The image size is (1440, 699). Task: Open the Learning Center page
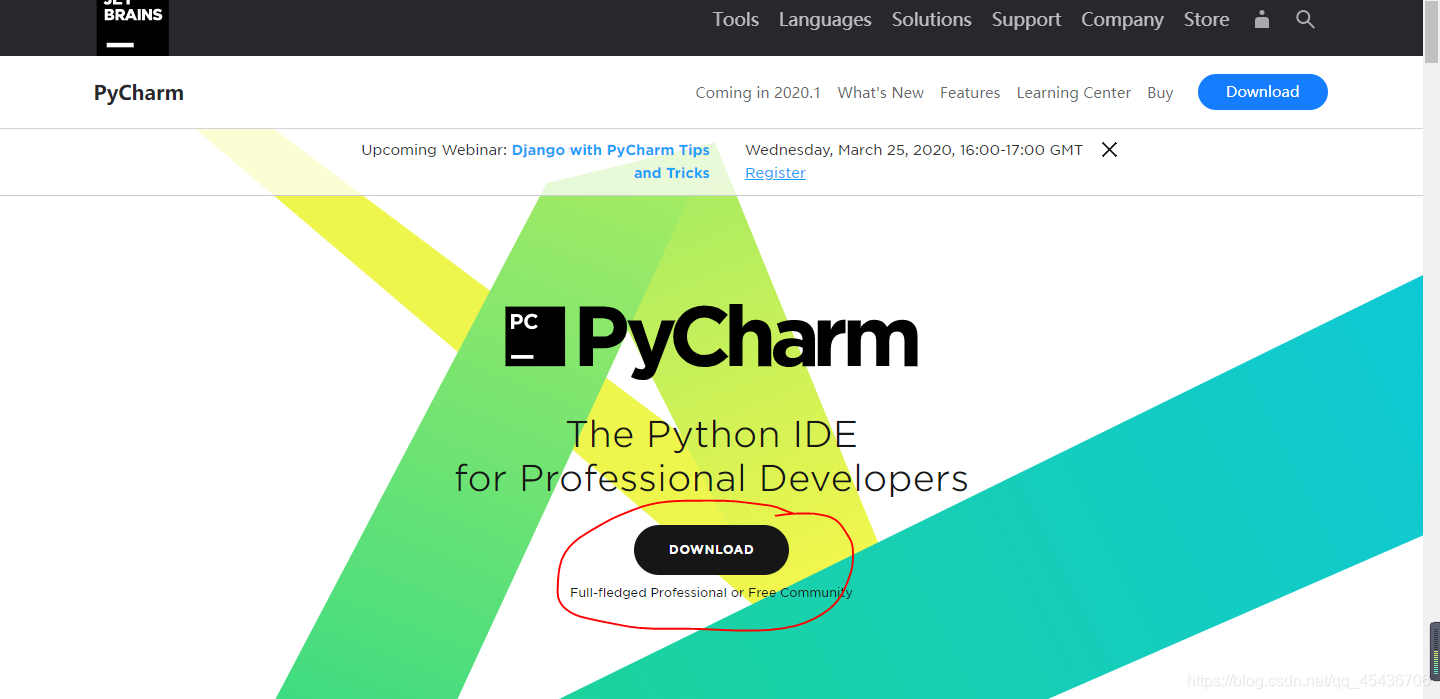click(x=1073, y=93)
